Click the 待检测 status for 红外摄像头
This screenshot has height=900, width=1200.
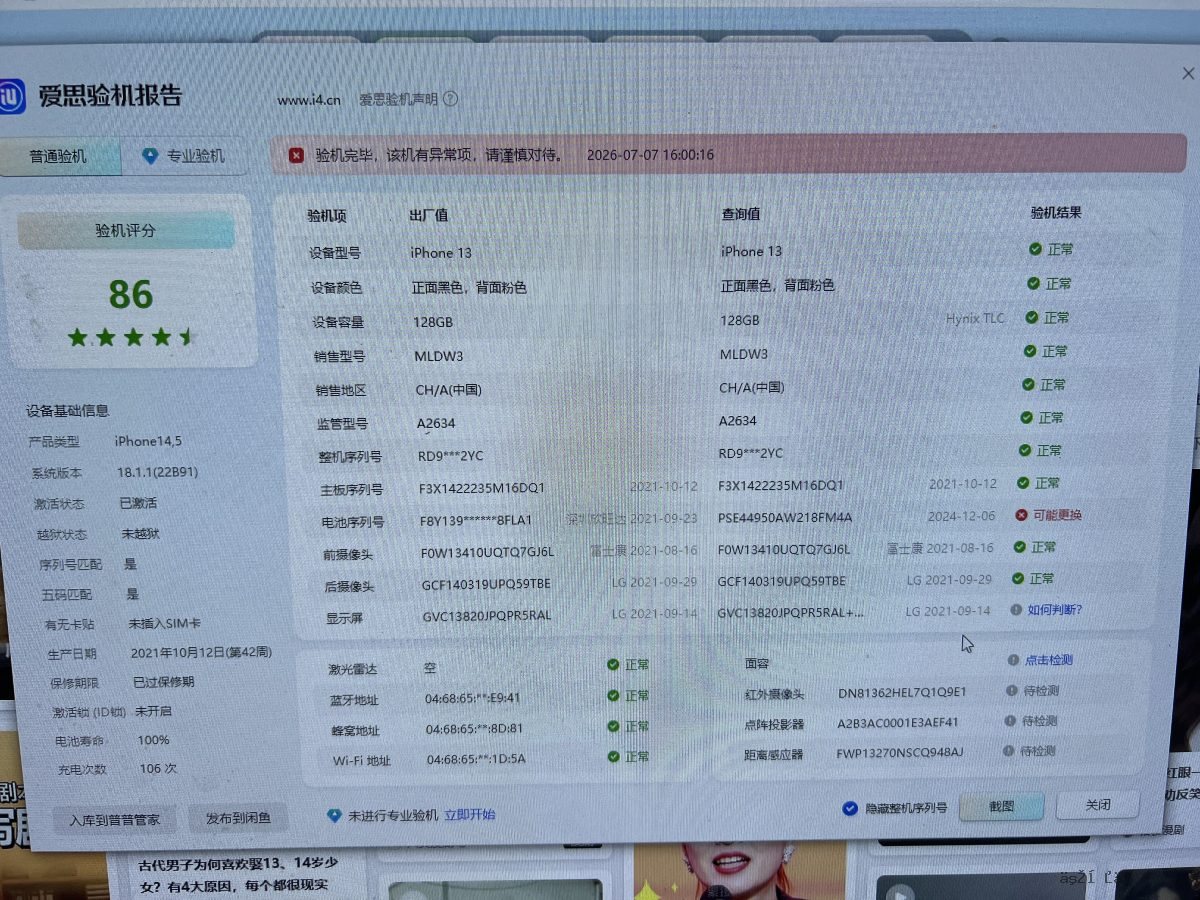[1040, 691]
